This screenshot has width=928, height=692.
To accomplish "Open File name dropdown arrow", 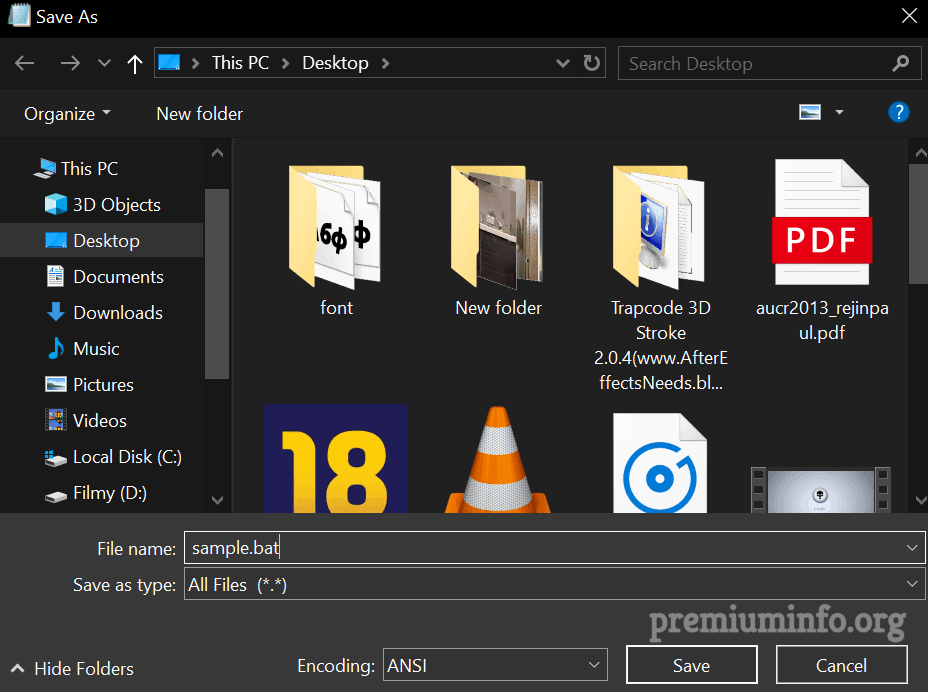I will click(x=912, y=548).
